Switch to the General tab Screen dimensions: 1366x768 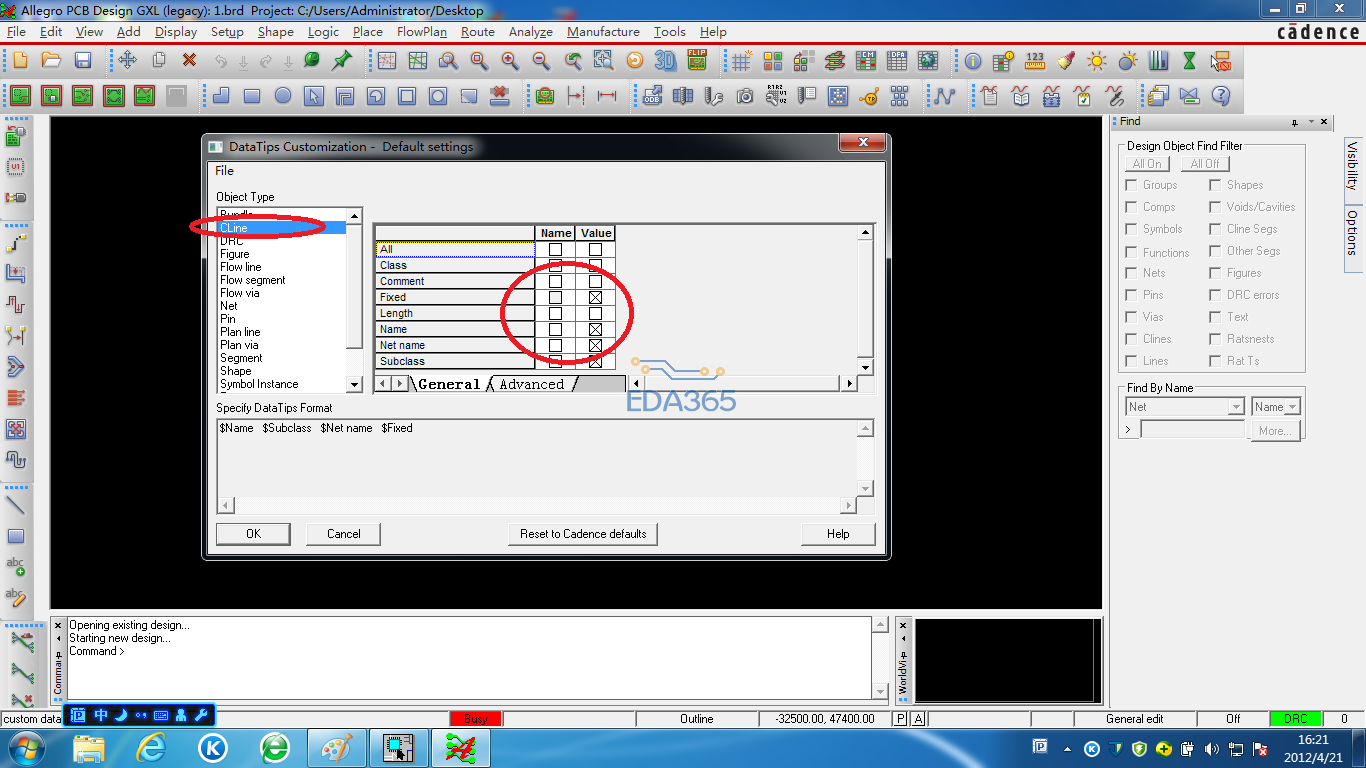click(449, 384)
